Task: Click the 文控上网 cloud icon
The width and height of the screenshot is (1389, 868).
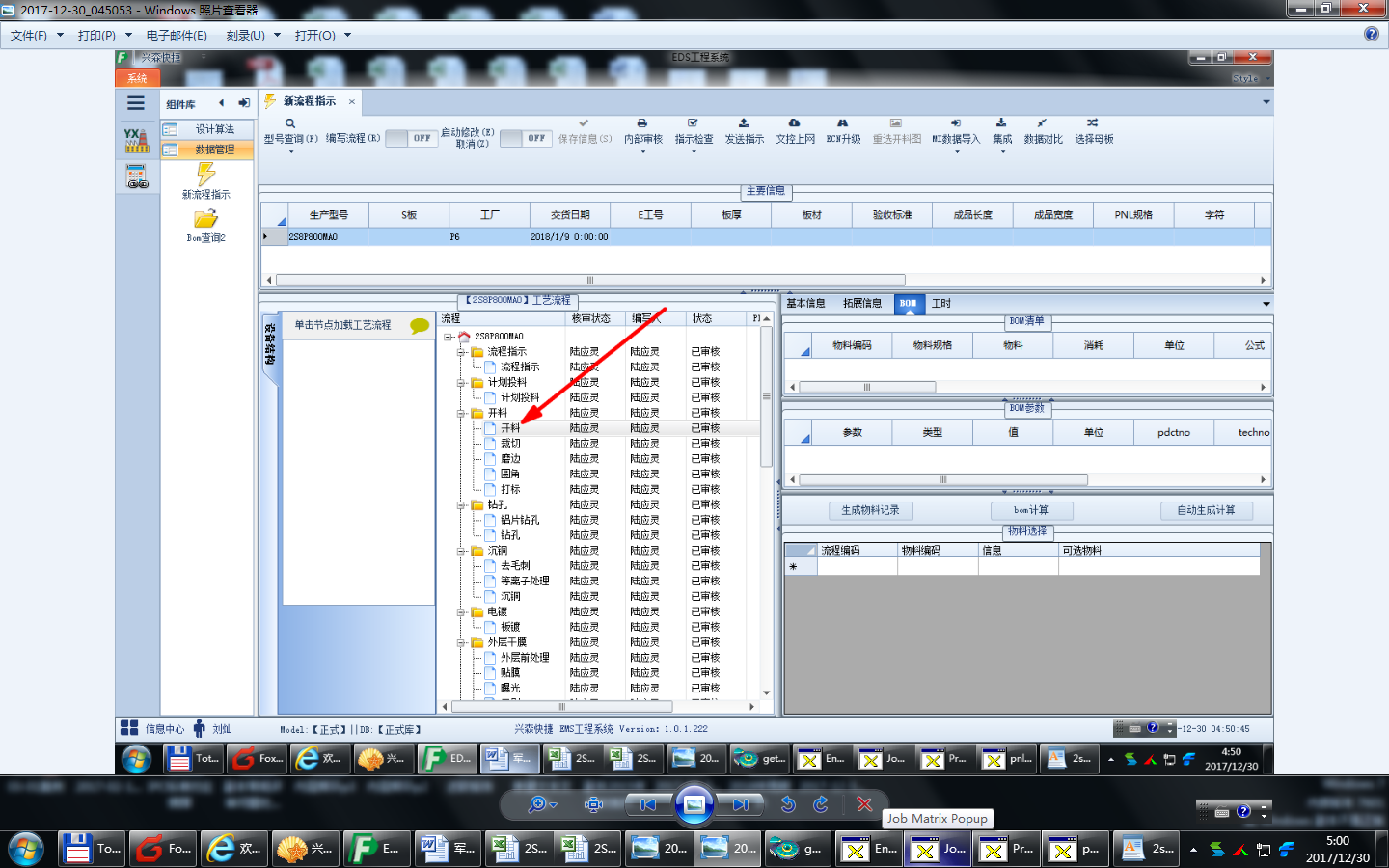Action: coord(794,123)
